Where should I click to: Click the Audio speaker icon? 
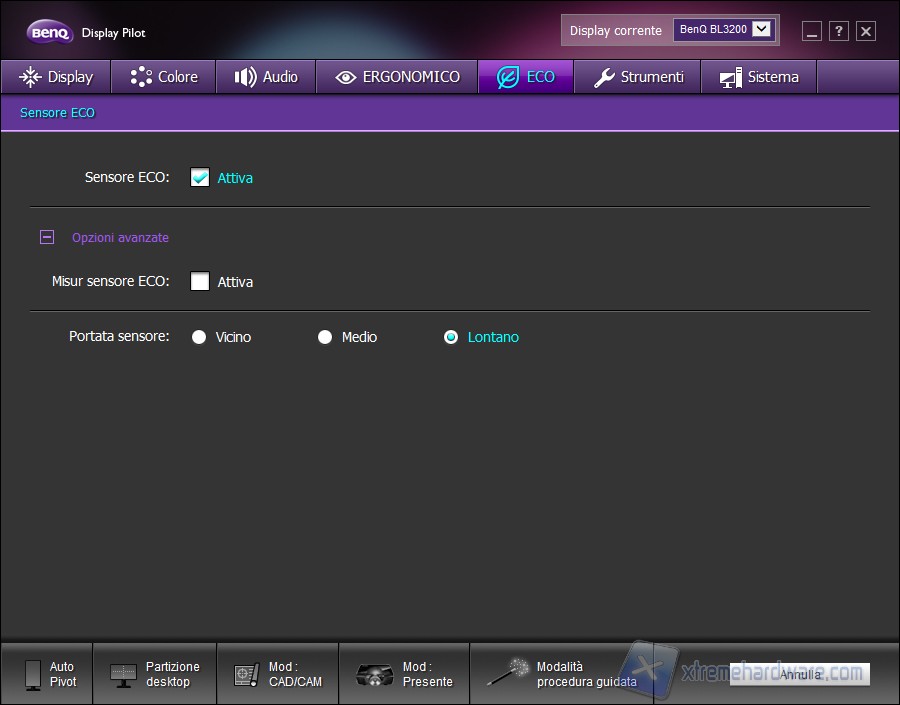245,77
